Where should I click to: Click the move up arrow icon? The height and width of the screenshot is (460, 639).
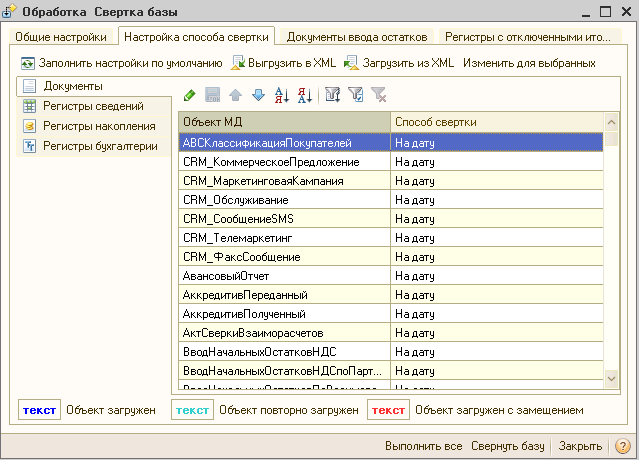point(236,95)
